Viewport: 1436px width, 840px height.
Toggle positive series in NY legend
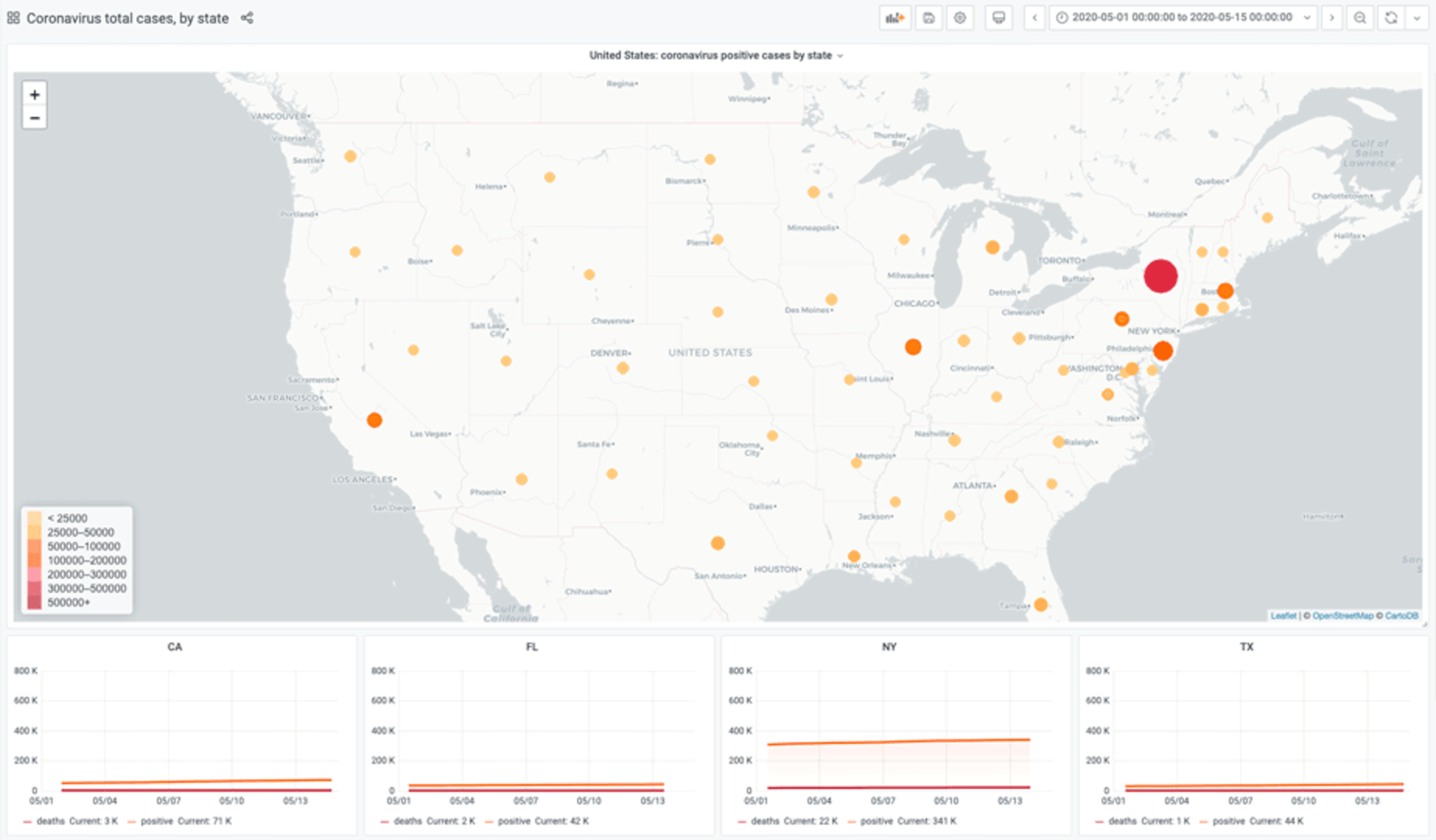tap(877, 821)
